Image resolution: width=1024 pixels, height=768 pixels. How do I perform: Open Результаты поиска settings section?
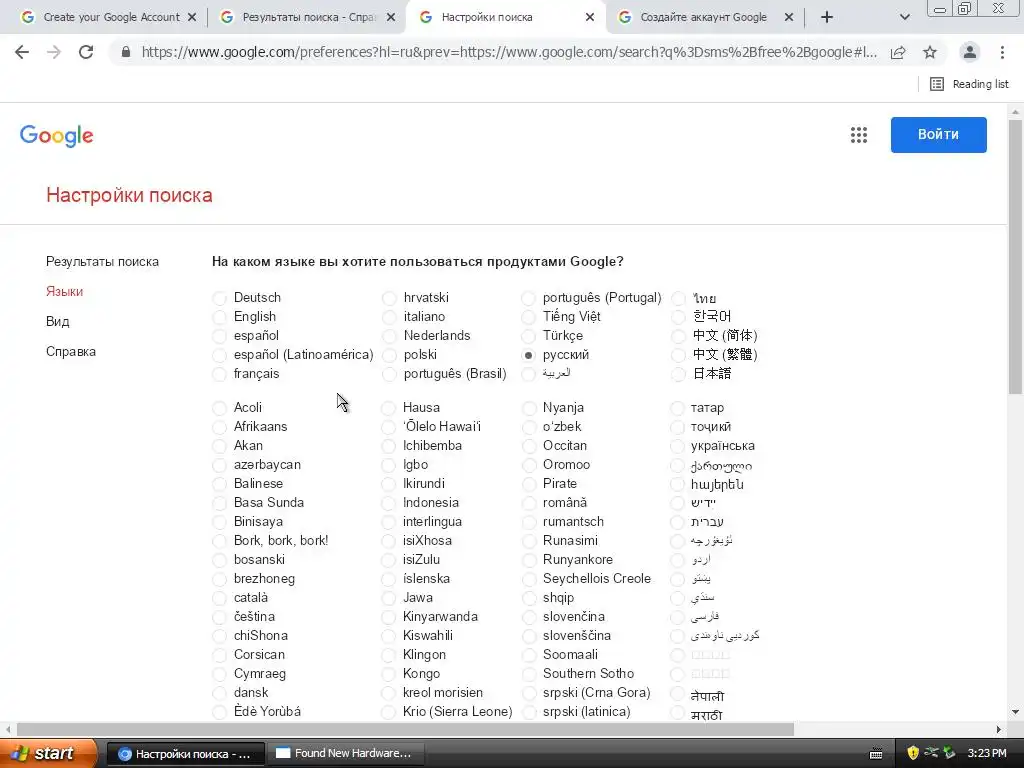[103, 262]
